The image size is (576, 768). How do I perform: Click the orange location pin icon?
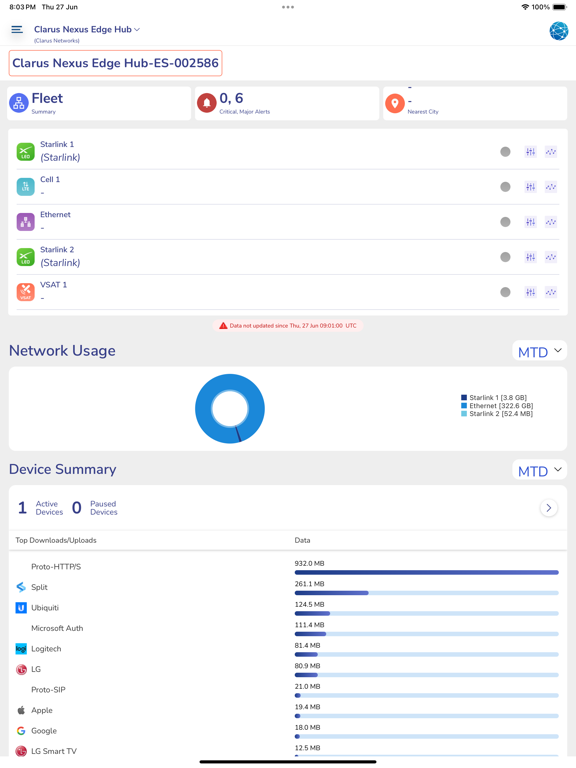point(395,103)
